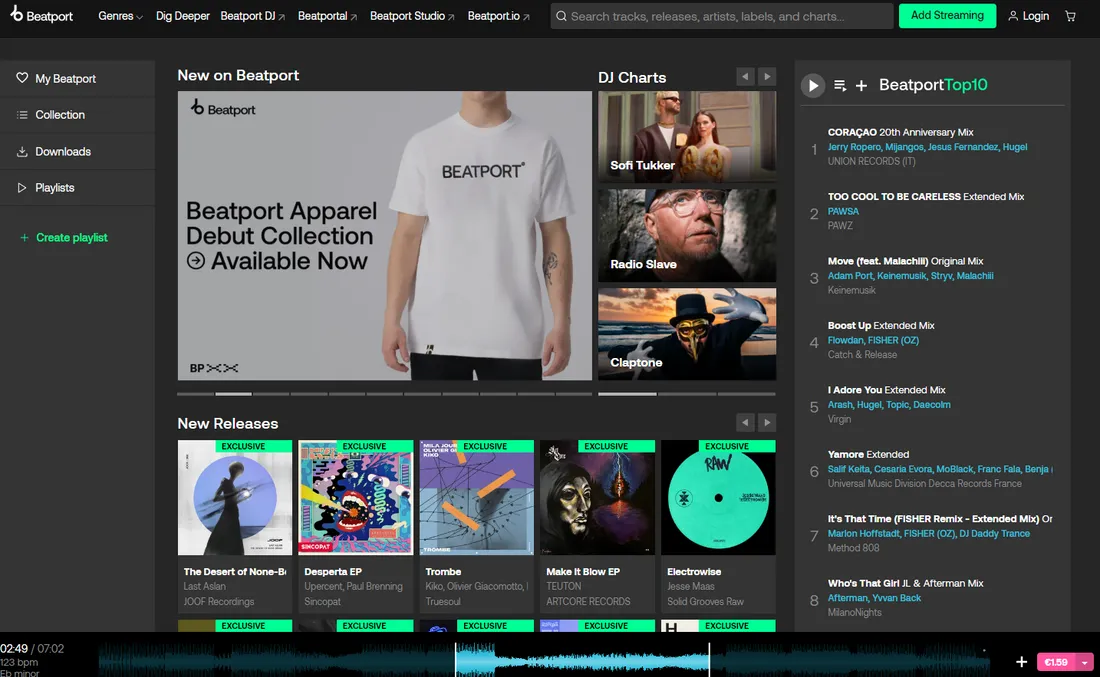Image resolution: width=1100 pixels, height=677 pixels.
Task: Click the PAWSA artist link
Action: coord(843,211)
